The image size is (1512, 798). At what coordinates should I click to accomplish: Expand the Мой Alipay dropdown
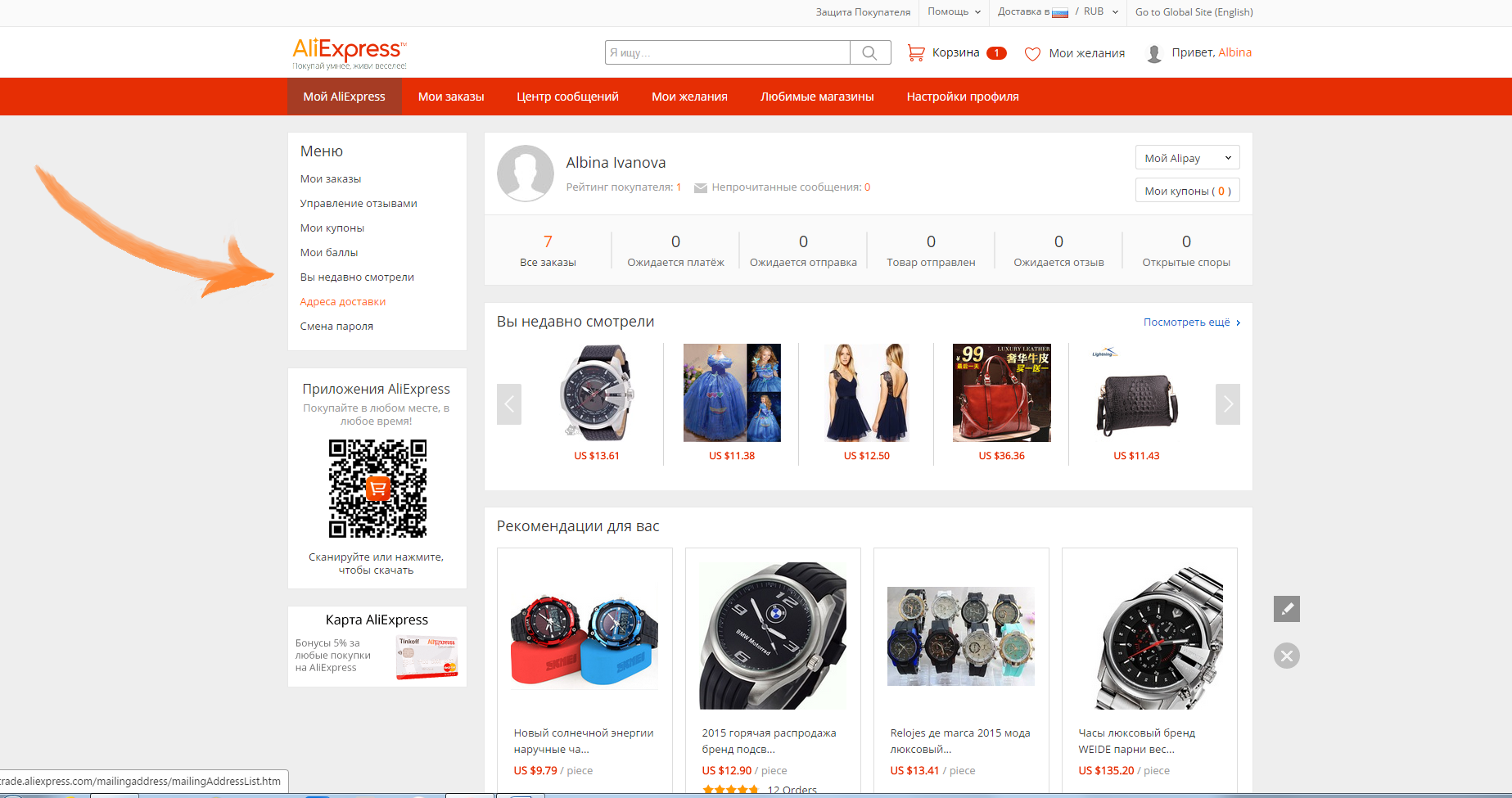1187,158
